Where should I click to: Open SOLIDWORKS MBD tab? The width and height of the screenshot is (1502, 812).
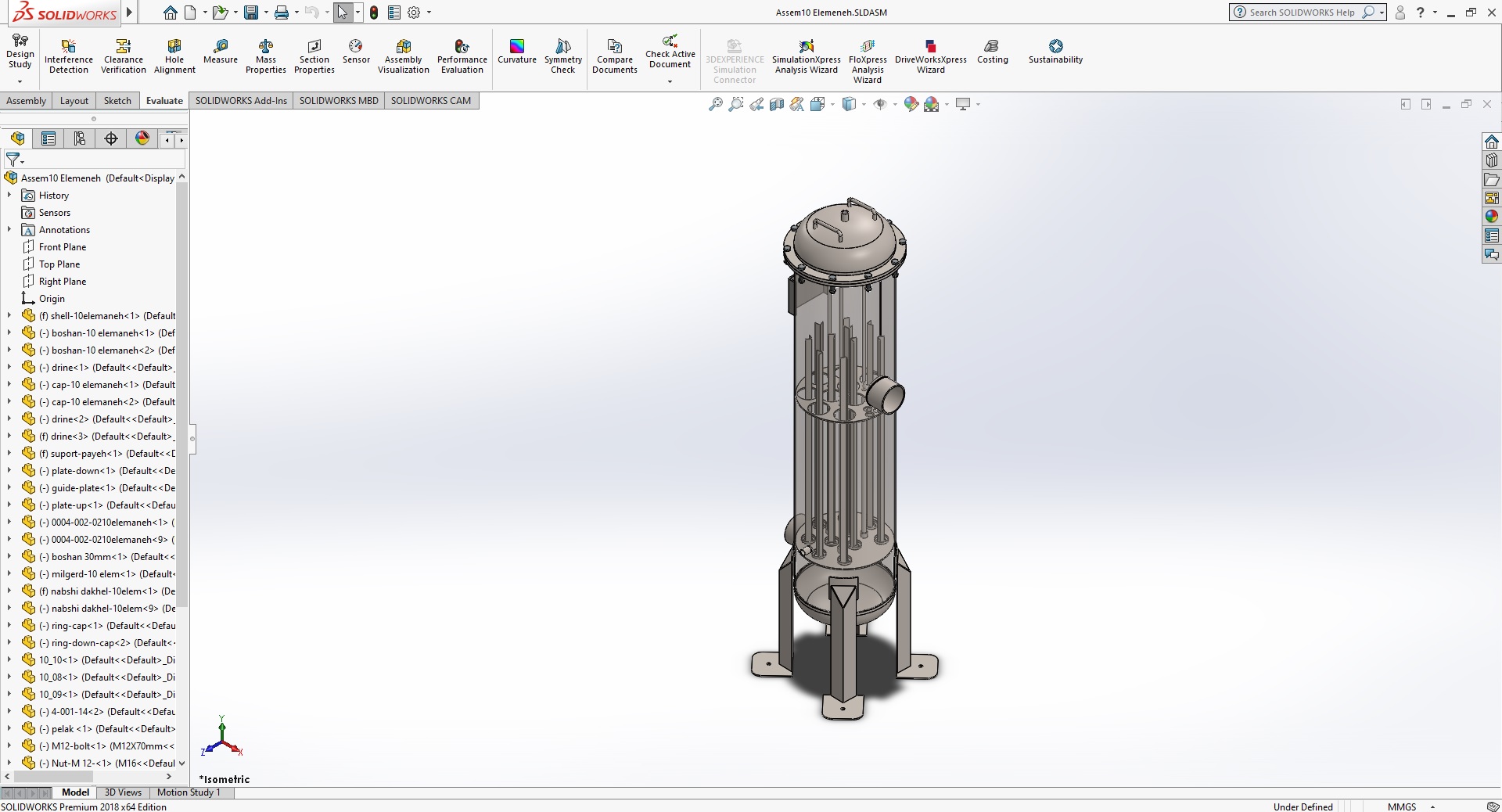point(339,101)
